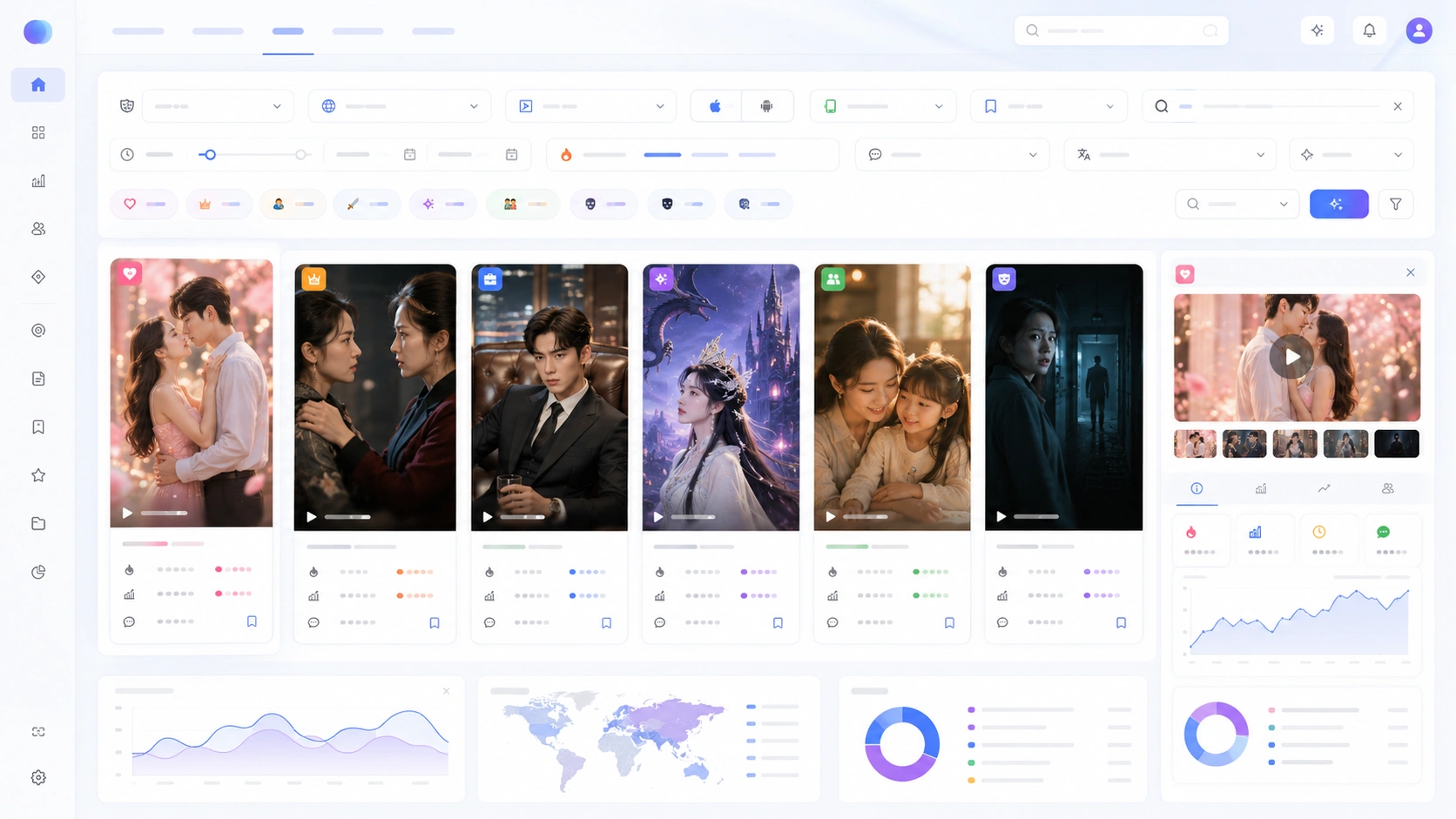Click the green chat bubble stat tile
This screenshot has height=819, width=1456.
(x=1391, y=539)
